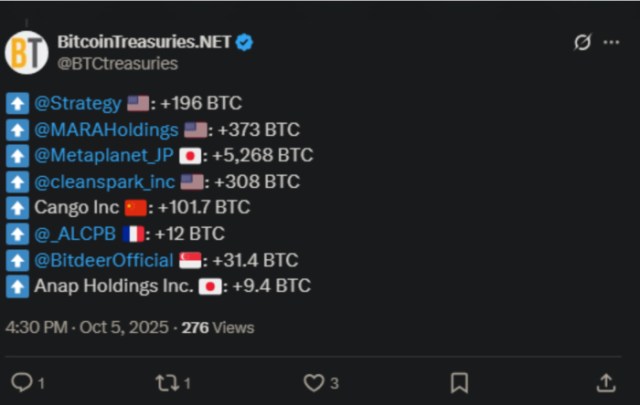Click the @cleanspark_inc mention

pos(105,181)
